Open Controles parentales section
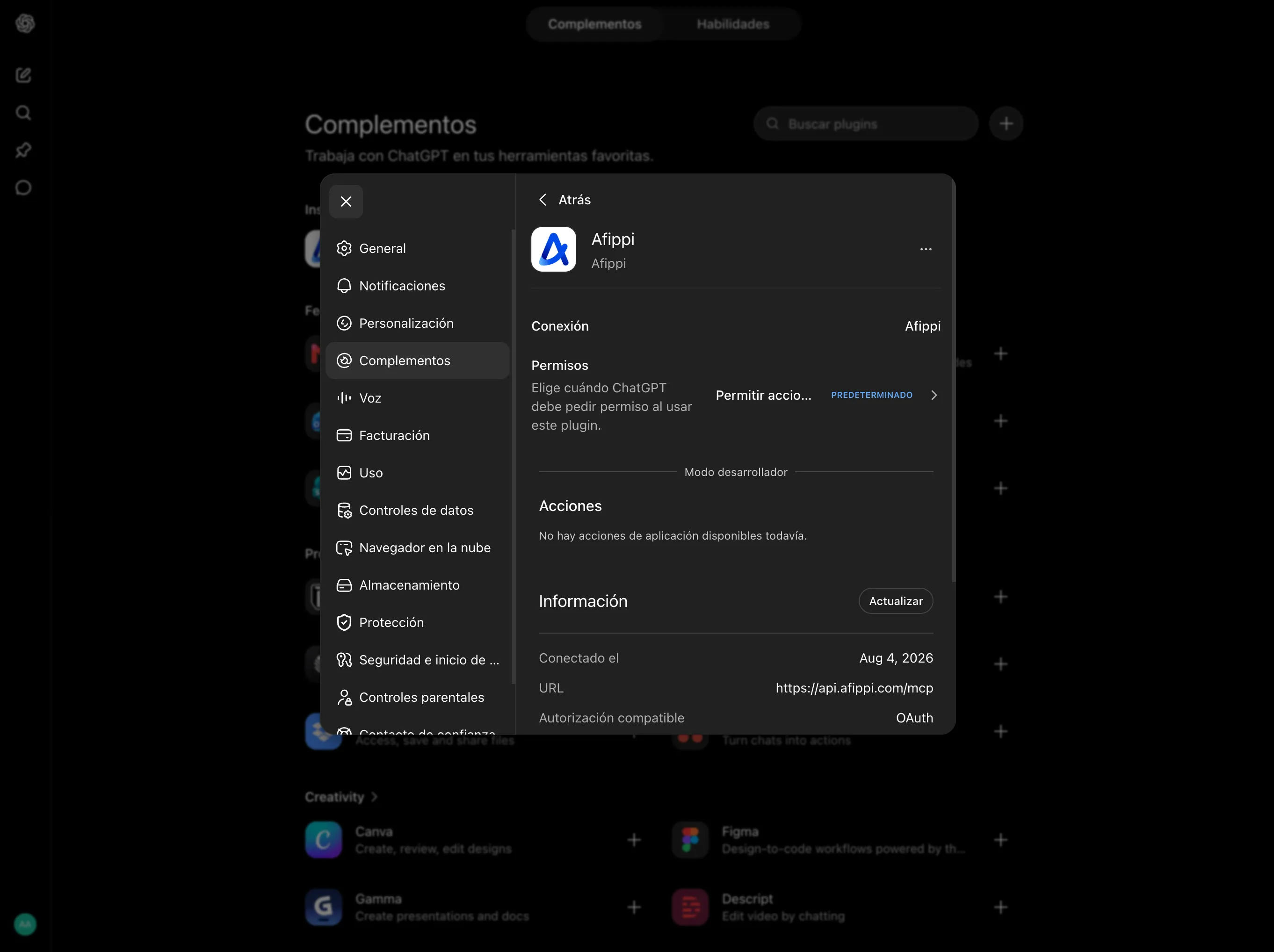 417,698
